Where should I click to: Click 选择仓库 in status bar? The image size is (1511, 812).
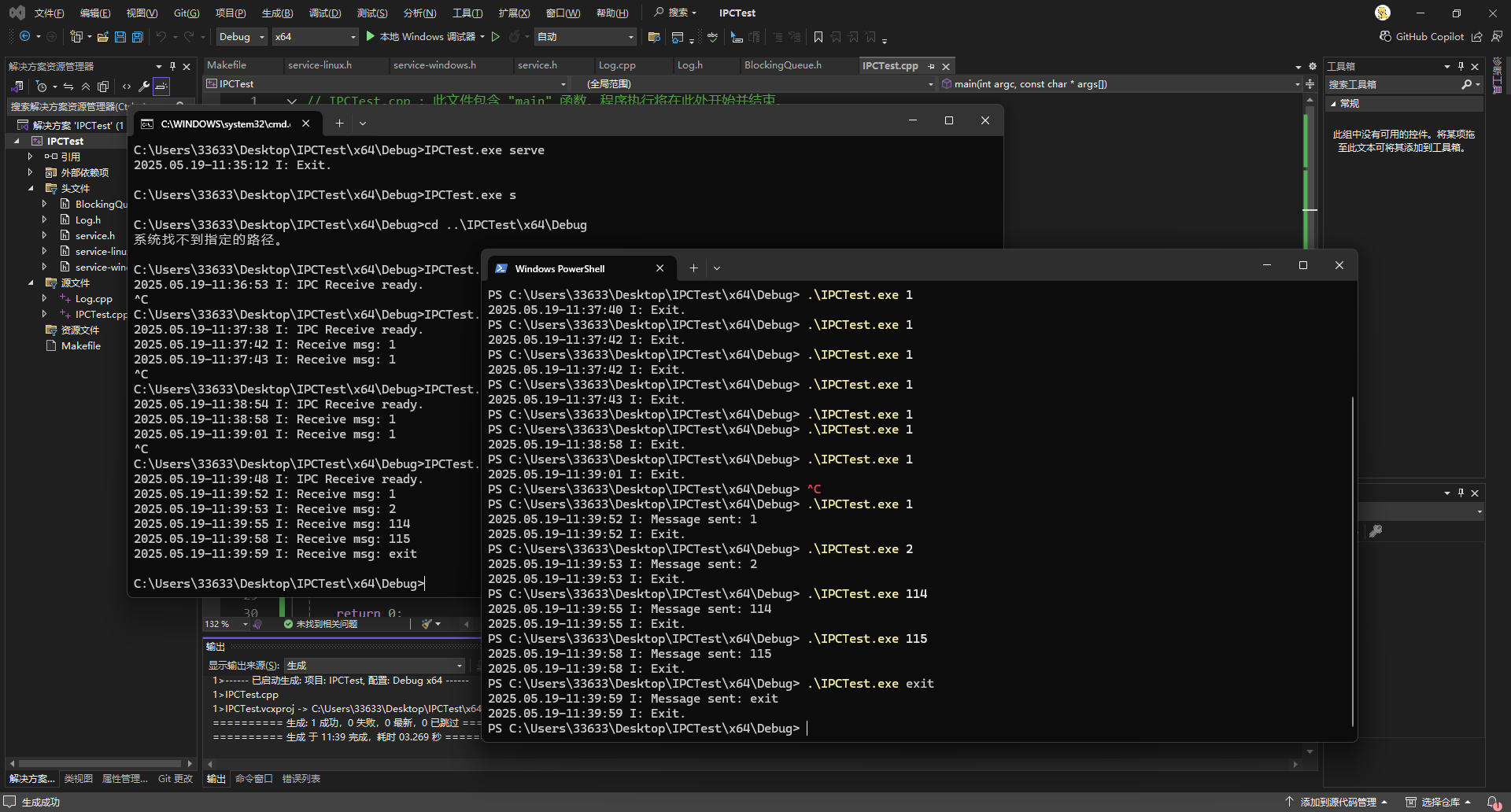[x=1439, y=802]
